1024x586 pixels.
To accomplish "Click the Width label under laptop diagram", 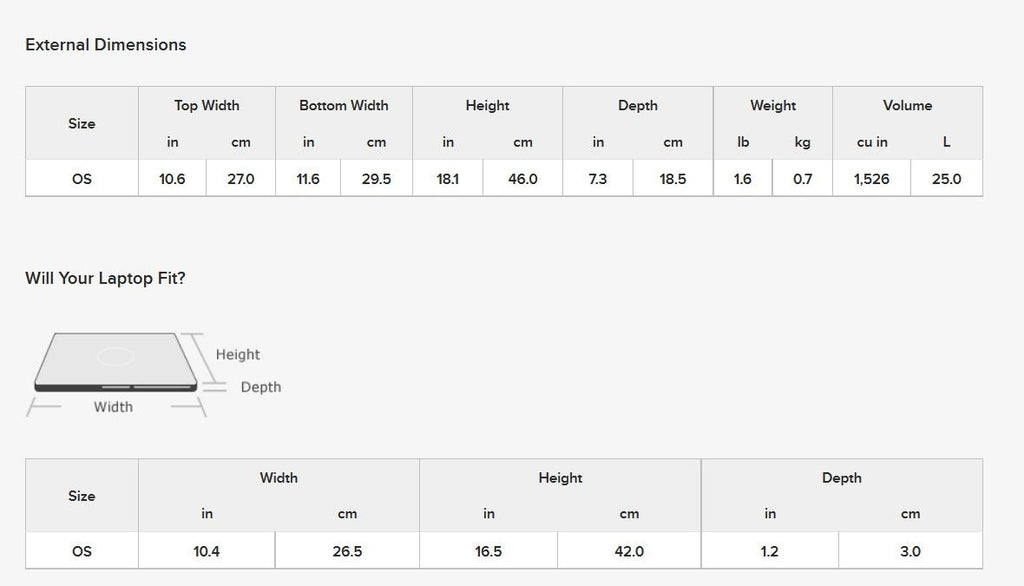I will pyautogui.click(x=113, y=407).
